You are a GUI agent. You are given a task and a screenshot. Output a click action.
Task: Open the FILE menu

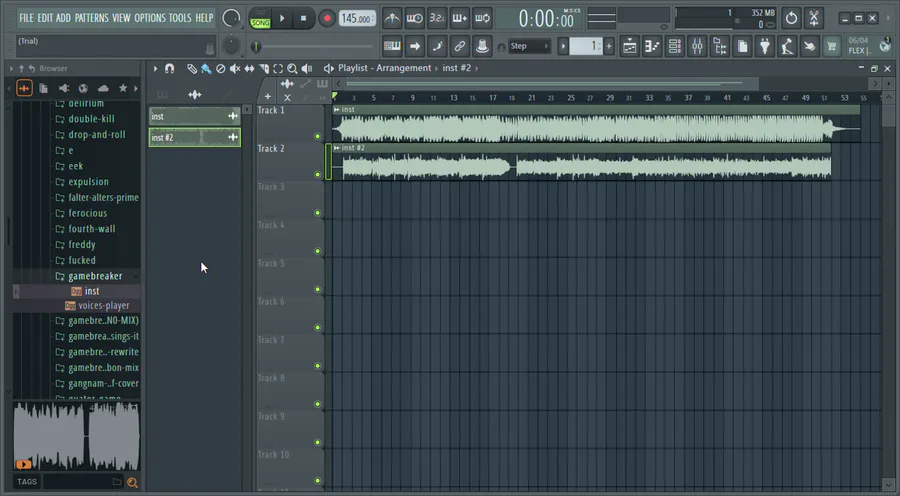click(x=26, y=18)
